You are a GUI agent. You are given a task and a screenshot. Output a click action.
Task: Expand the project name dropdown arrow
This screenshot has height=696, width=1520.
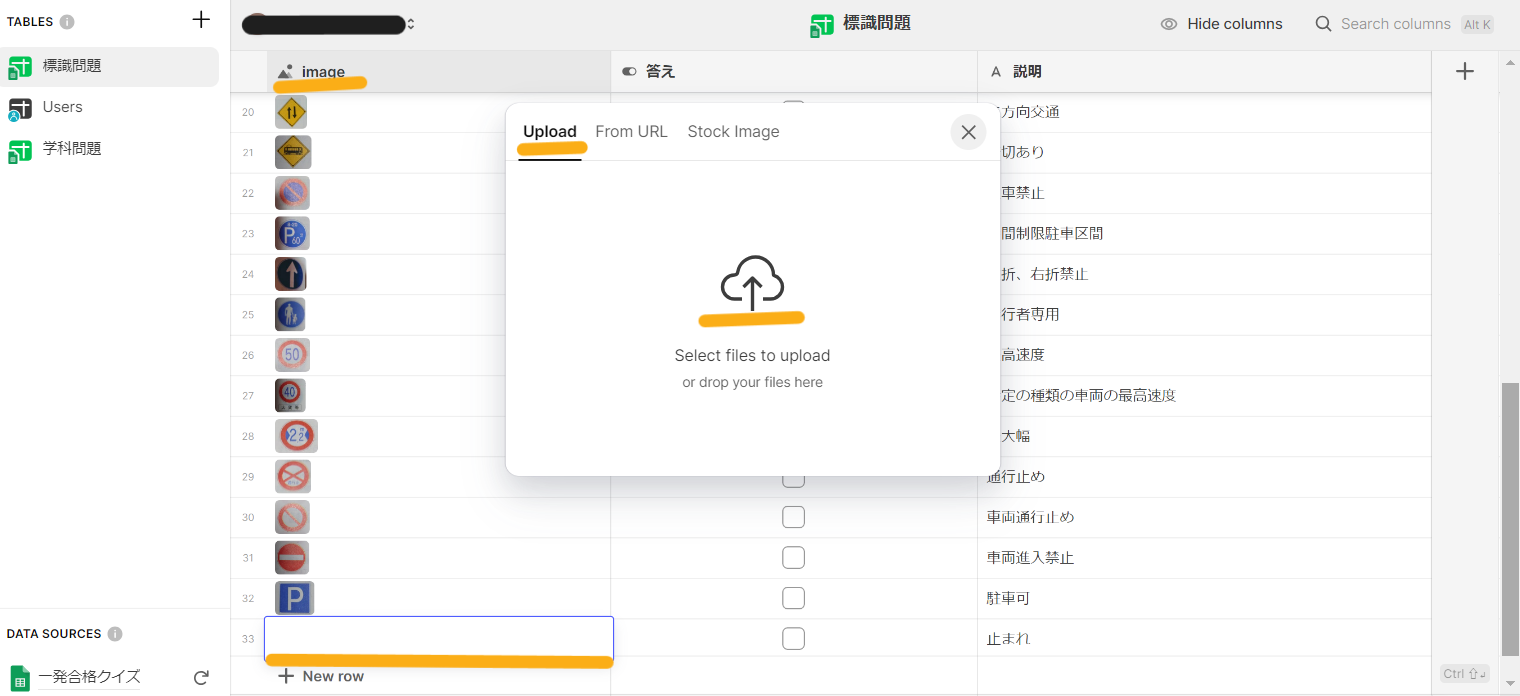pos(410,24)
